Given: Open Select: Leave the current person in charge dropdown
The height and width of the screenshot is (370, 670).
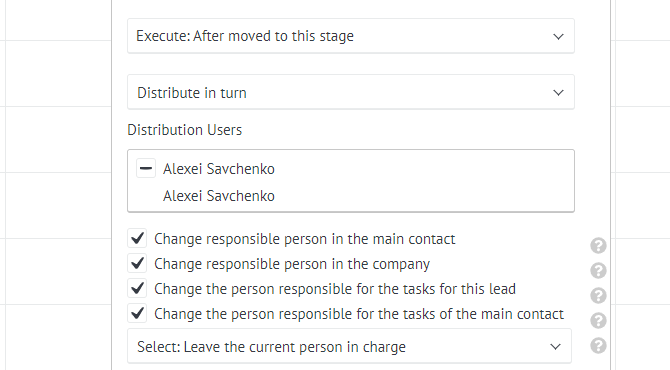Looking at the screenshot, I should (x=349, y=347).
